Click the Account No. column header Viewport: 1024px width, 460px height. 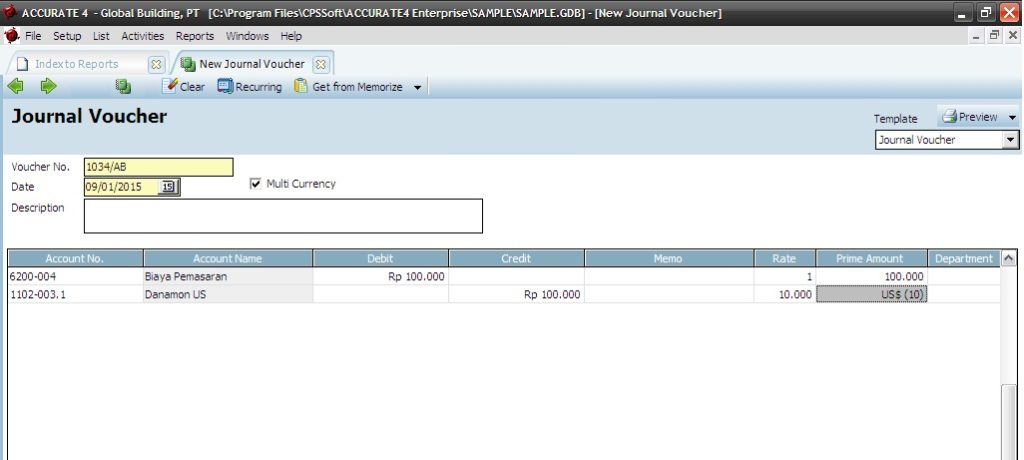[x=75, y=258]
